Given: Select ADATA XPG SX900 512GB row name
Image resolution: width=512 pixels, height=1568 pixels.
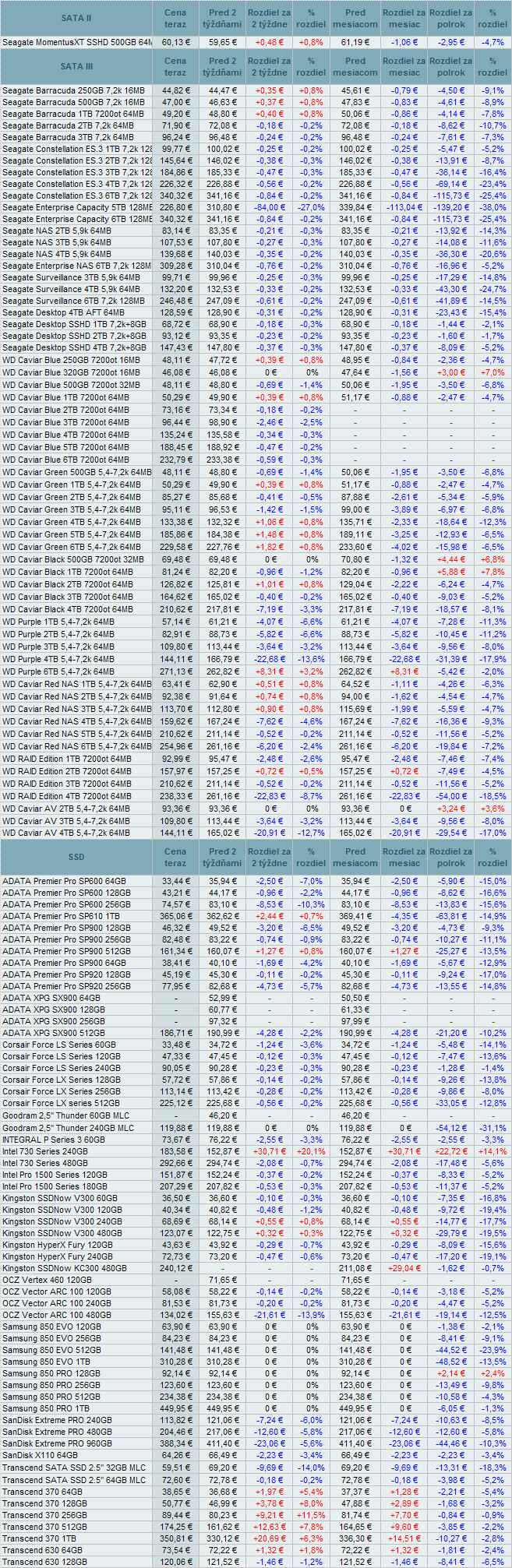Looking at the screenshot, I should coord(51,1033).
